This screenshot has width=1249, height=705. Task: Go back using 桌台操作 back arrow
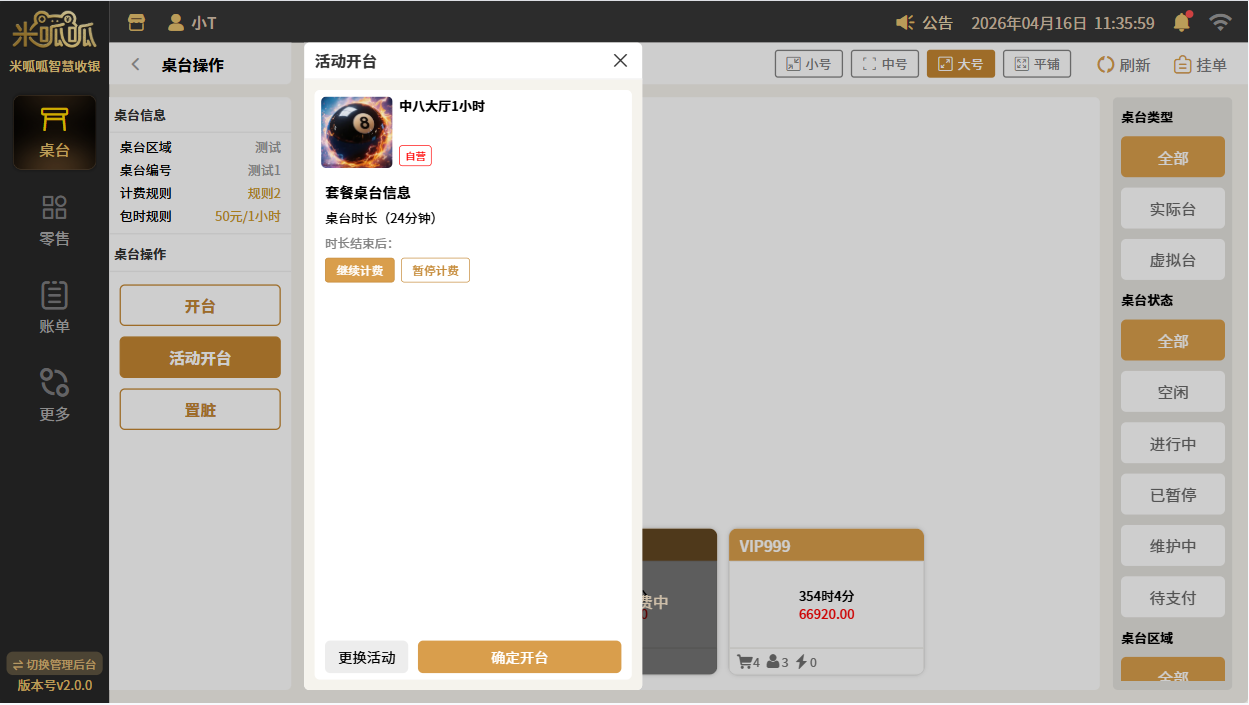(x=136, y=65)
